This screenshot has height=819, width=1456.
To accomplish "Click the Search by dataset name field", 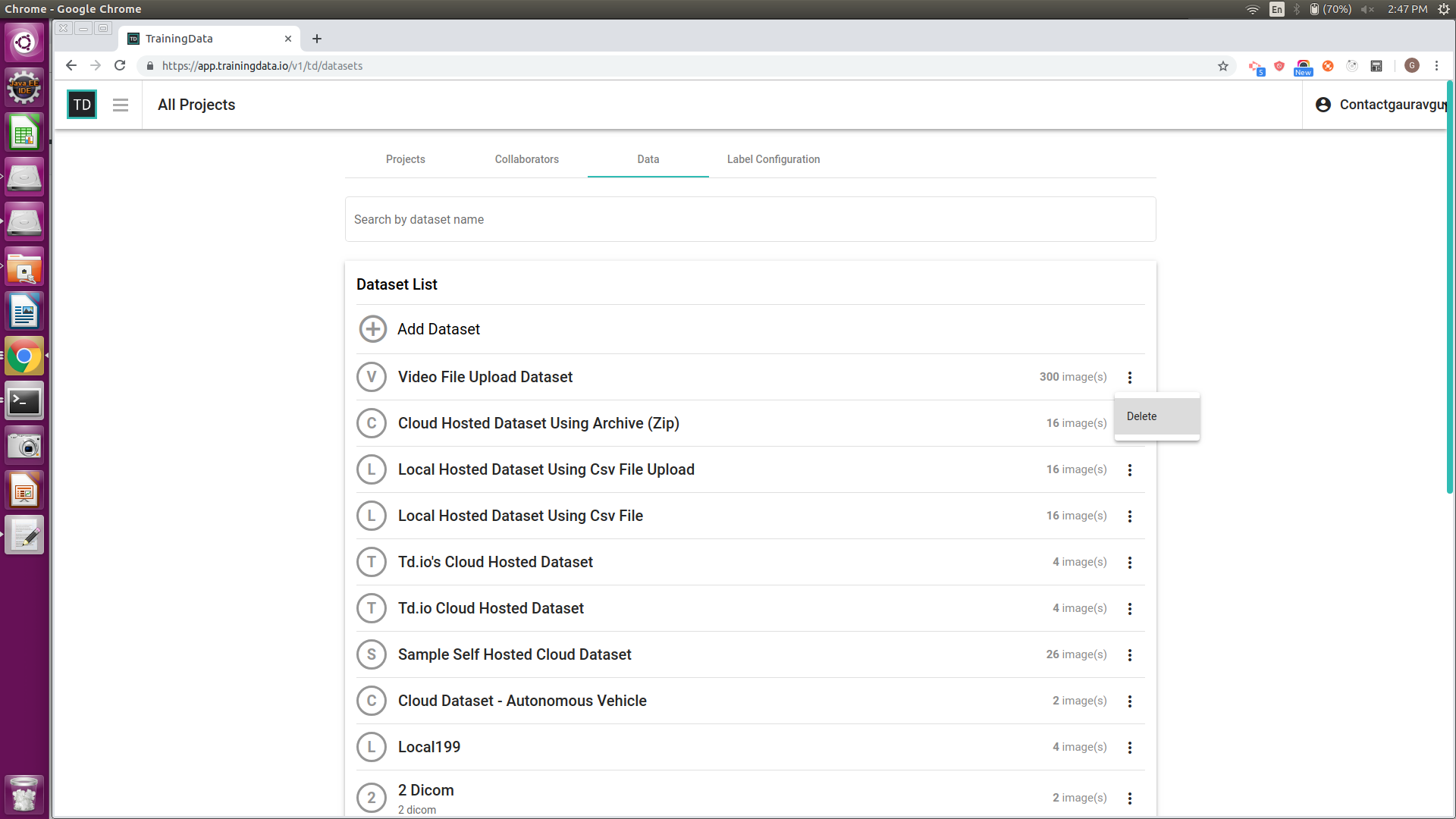I will (750, 219).
